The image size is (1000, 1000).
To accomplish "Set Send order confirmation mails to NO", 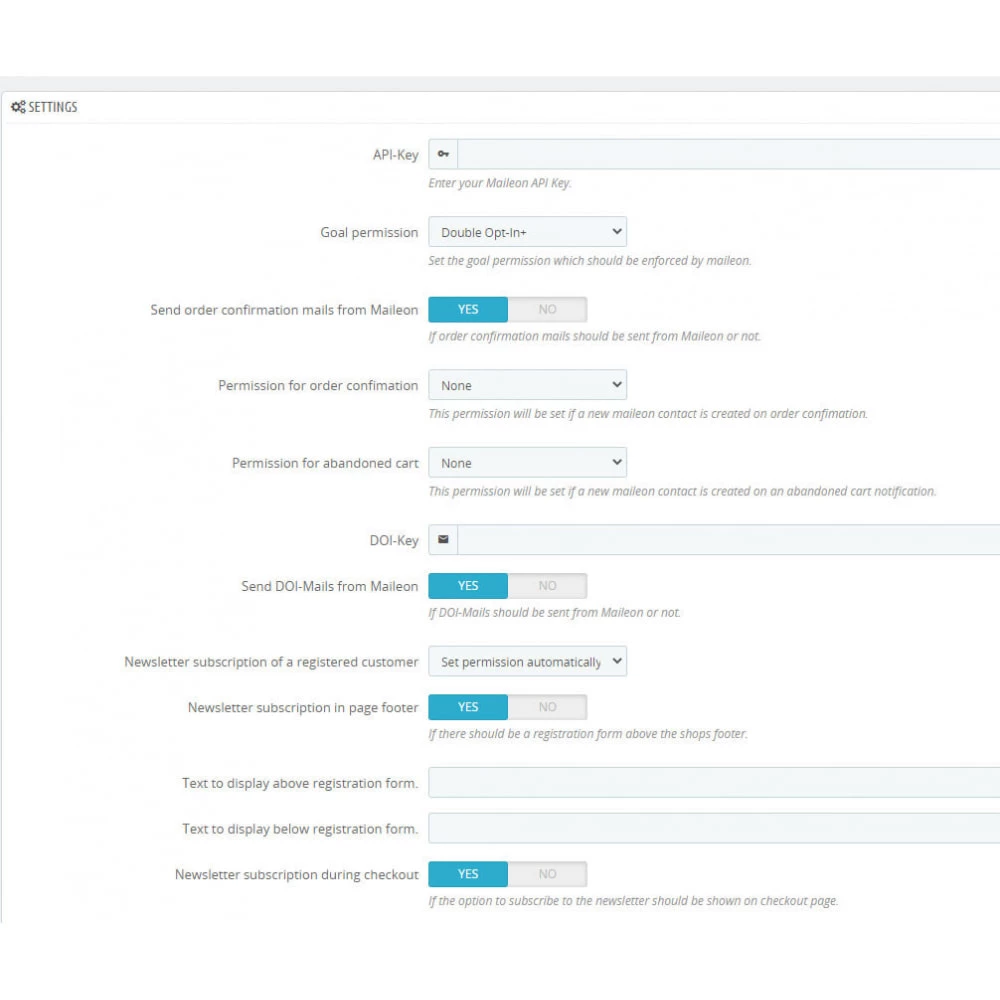I will point(547,309).
